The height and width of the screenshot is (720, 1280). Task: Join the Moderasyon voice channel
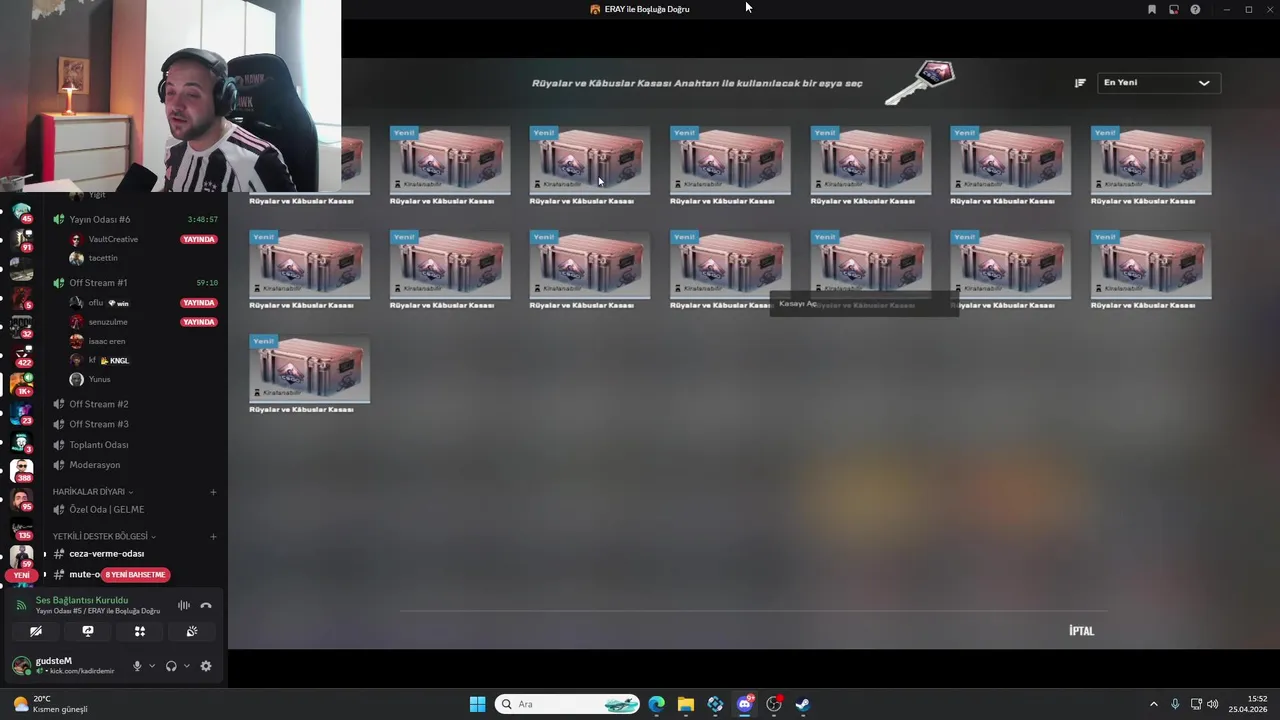[x=135, y=465]
